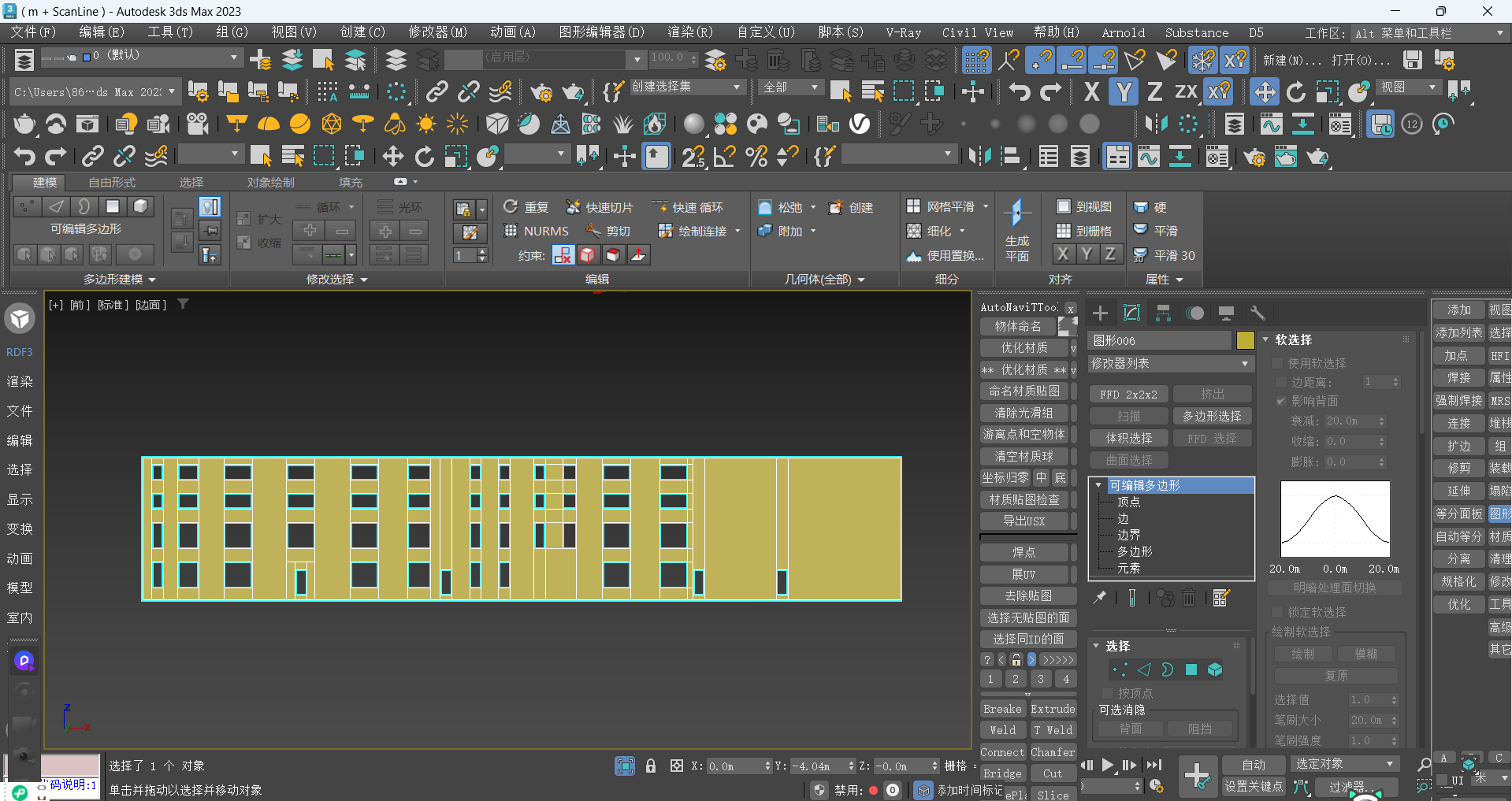Select Element sub-object level icon

(x=1215, y=669)
